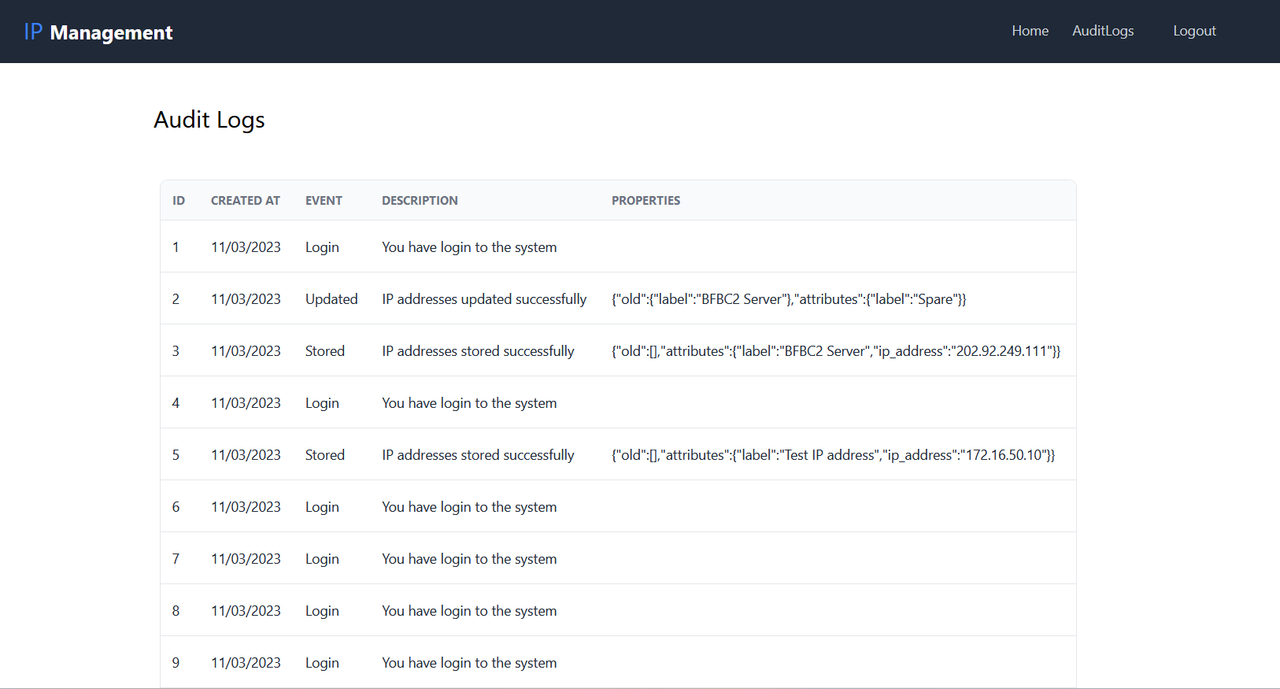The image size is (1280, 689).
Task: Select ID cell of row 9
Action: 176,663
